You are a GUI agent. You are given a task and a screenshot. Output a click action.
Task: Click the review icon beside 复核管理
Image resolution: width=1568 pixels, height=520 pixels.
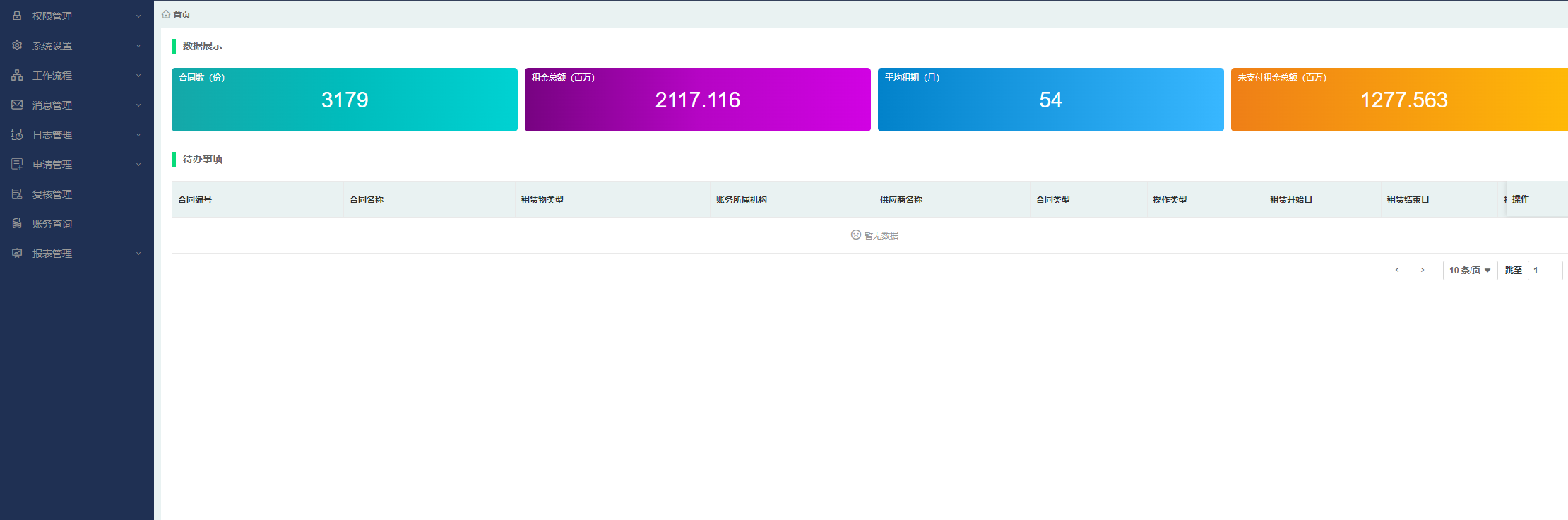(17, 194)
